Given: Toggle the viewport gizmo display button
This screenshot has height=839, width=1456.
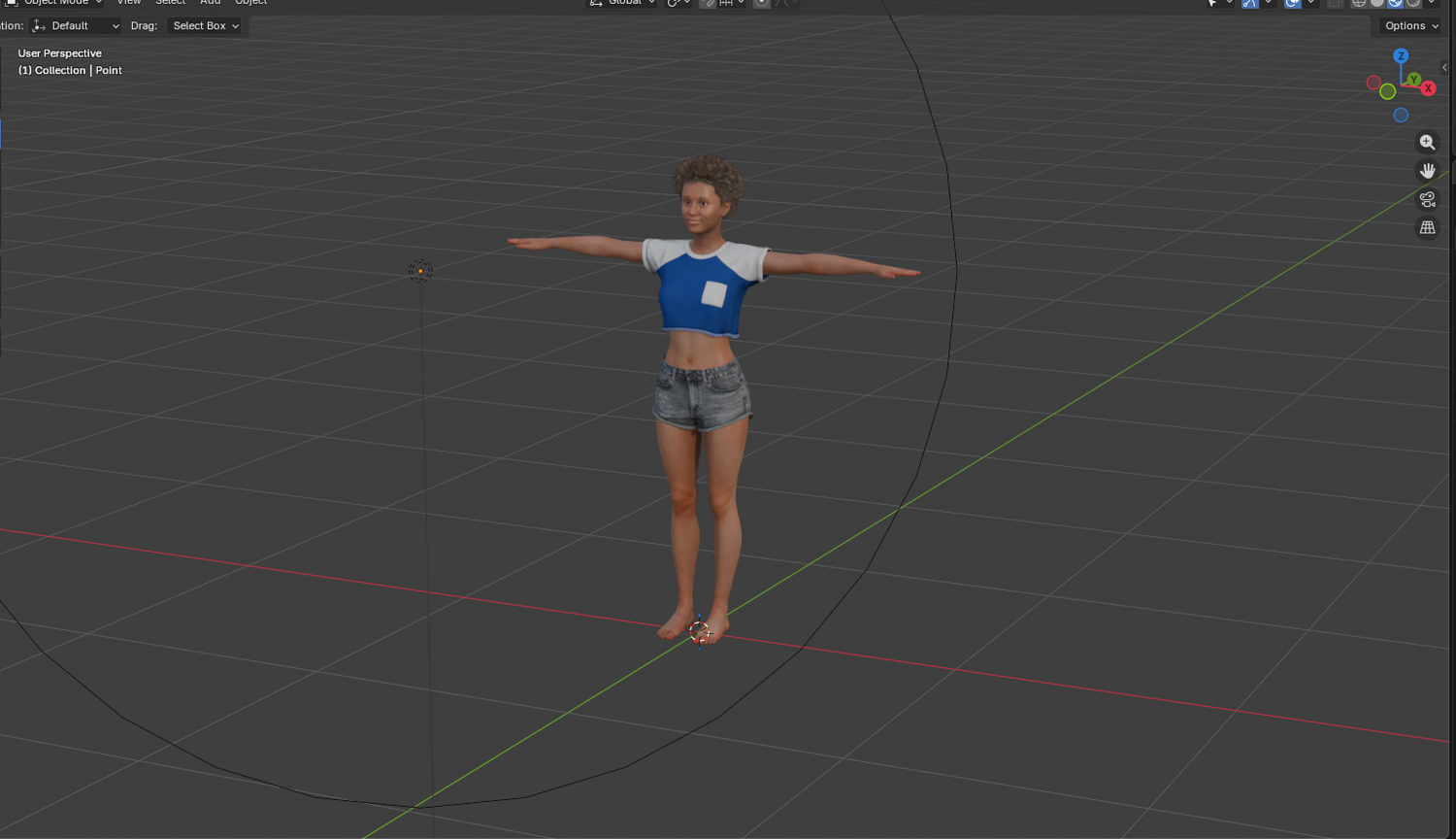Looking at the screenshot, I should tap(1250, 3).
